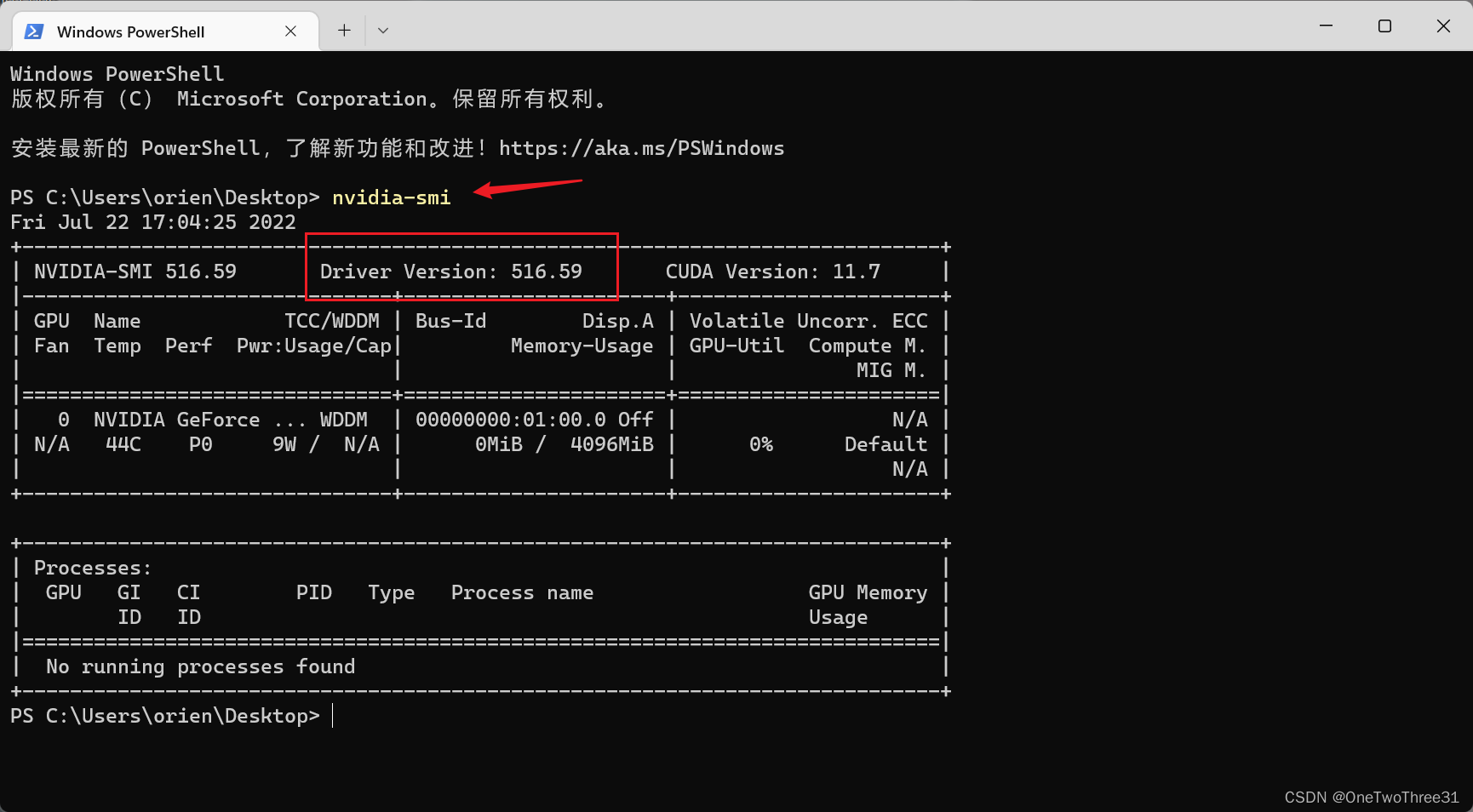
Task: Maximize the terminal window
Action: (x=1384, y=26)
